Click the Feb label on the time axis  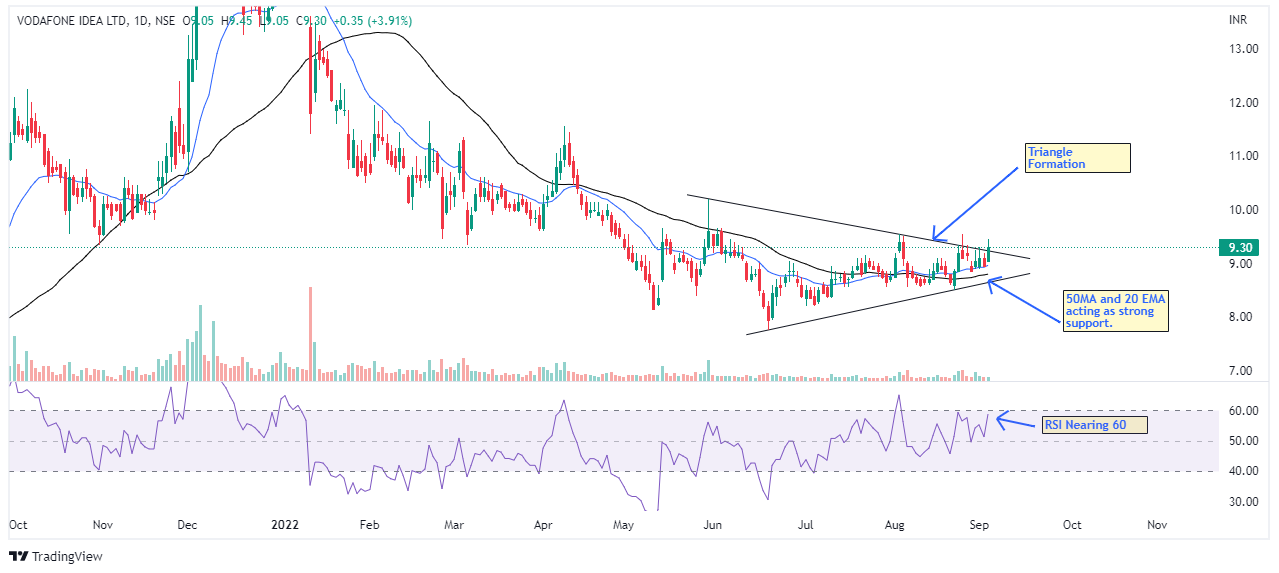click(369, 524)
